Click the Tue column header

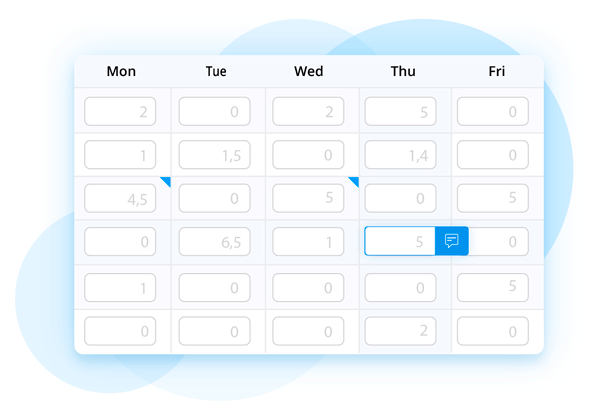pyautogui.click(x=216, y=71)
